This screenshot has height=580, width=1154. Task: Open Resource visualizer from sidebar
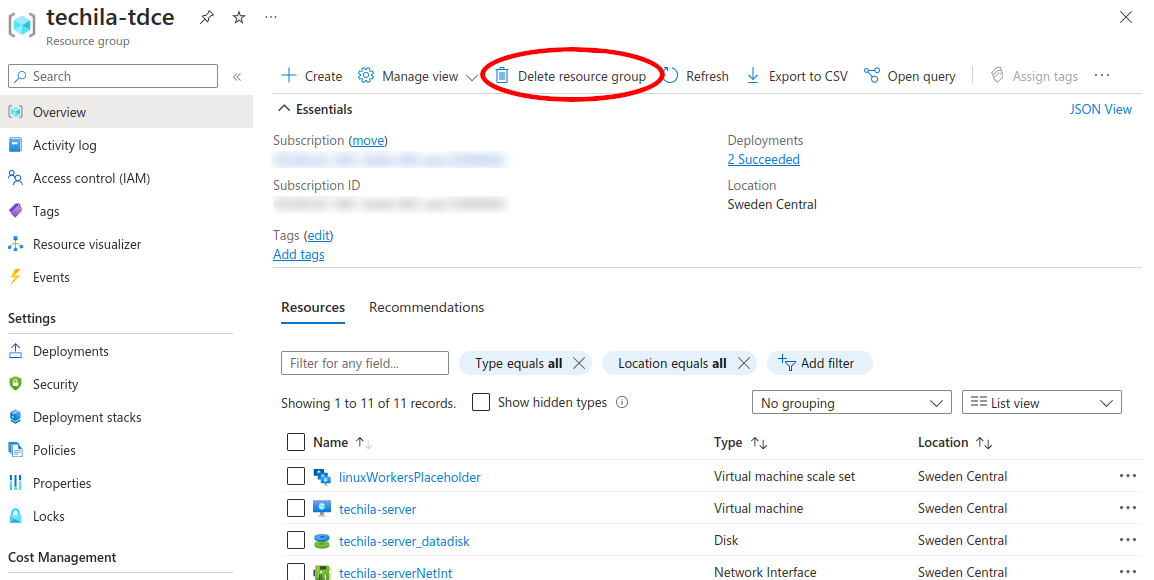coord(86,244)
